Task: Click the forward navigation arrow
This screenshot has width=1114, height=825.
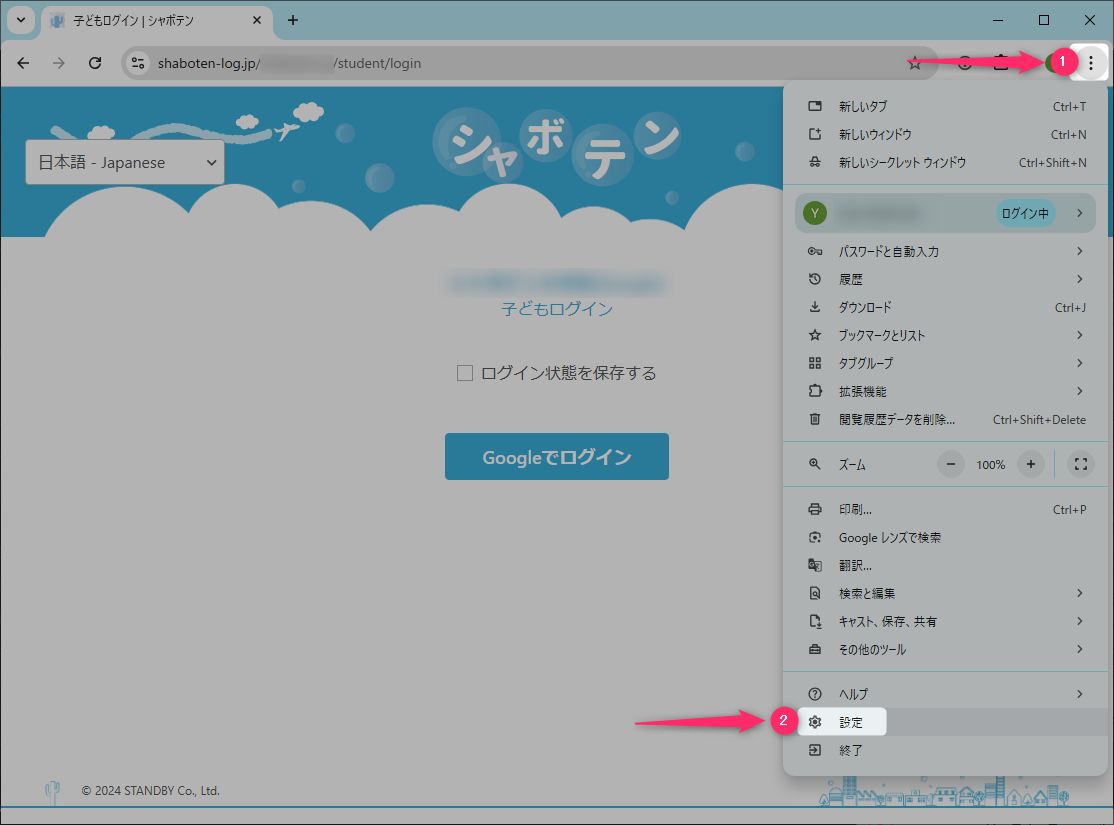Action: click(59, 63)
